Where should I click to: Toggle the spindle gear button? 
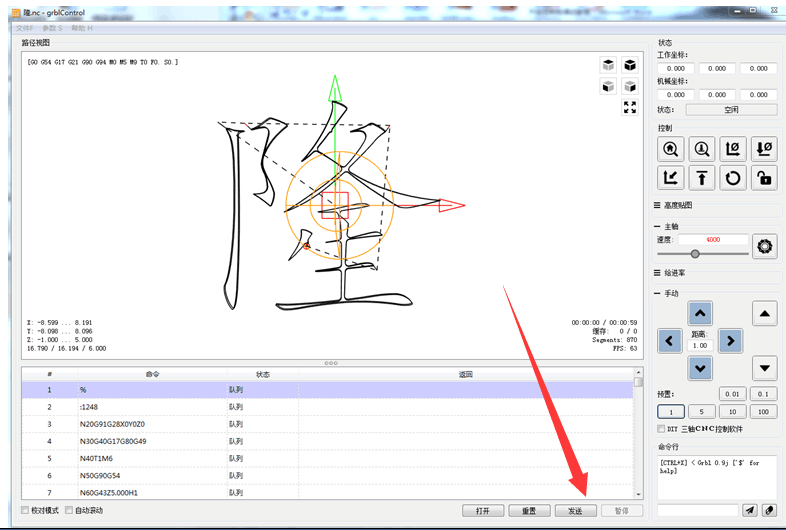click(x=767, y=245)
